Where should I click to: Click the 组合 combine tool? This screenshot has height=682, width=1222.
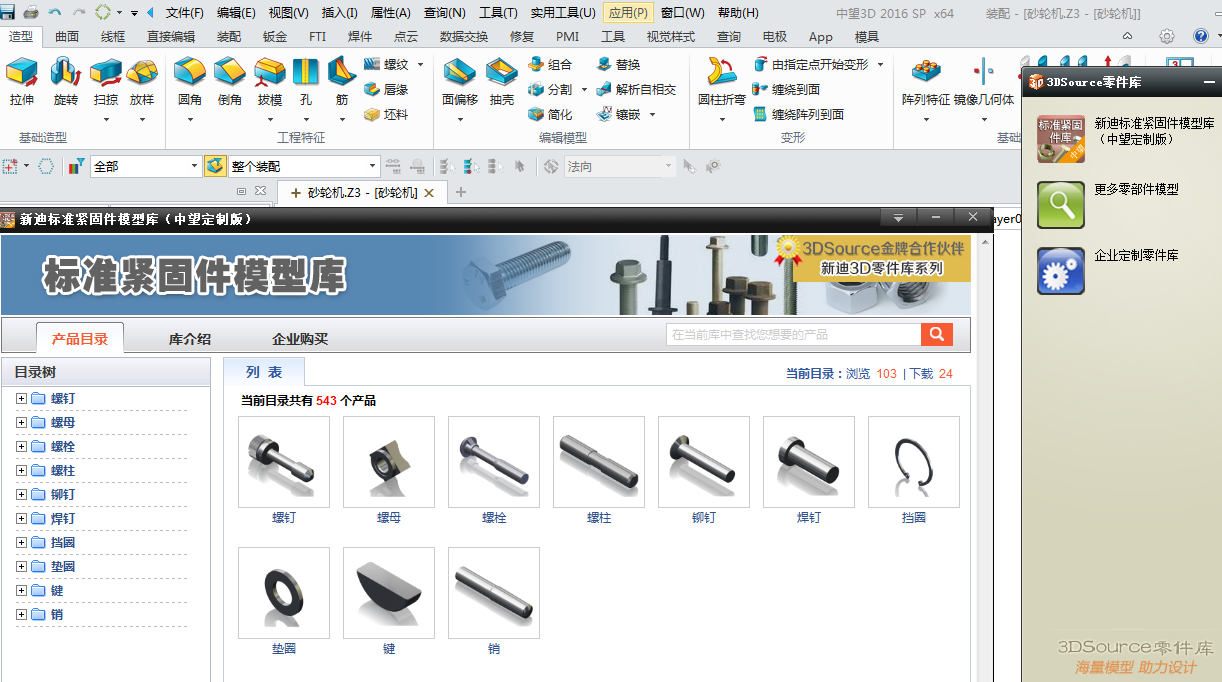tap(550, 64)
